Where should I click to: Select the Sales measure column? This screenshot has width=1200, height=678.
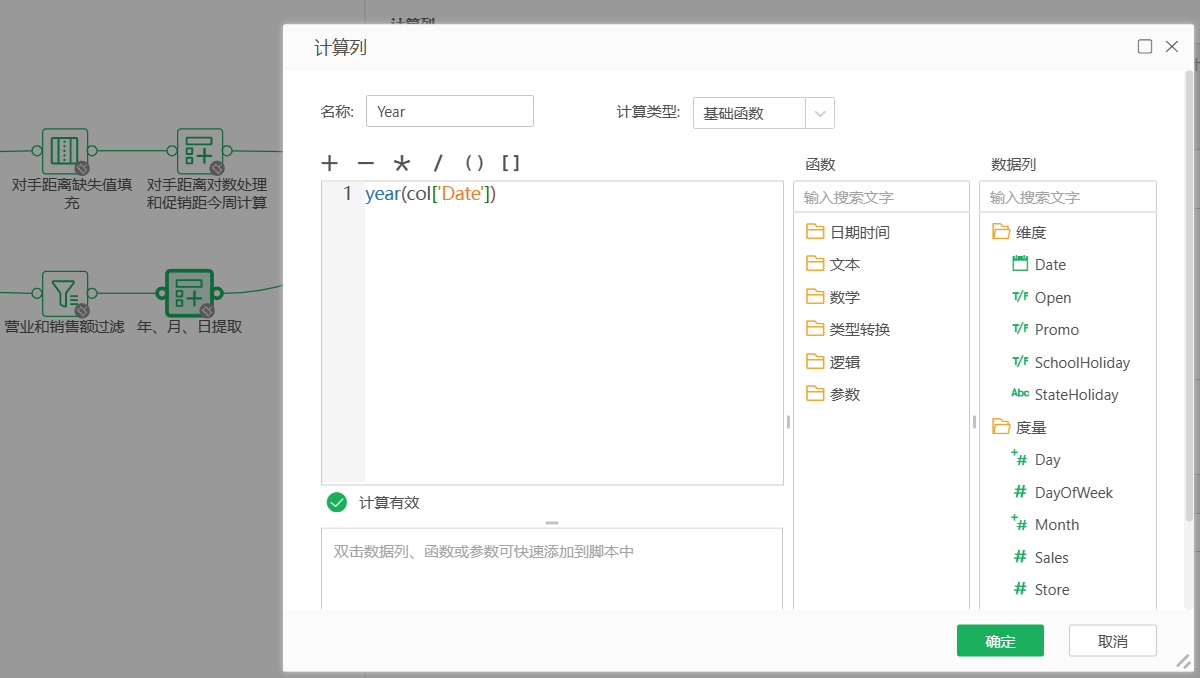pos(1051,557)
